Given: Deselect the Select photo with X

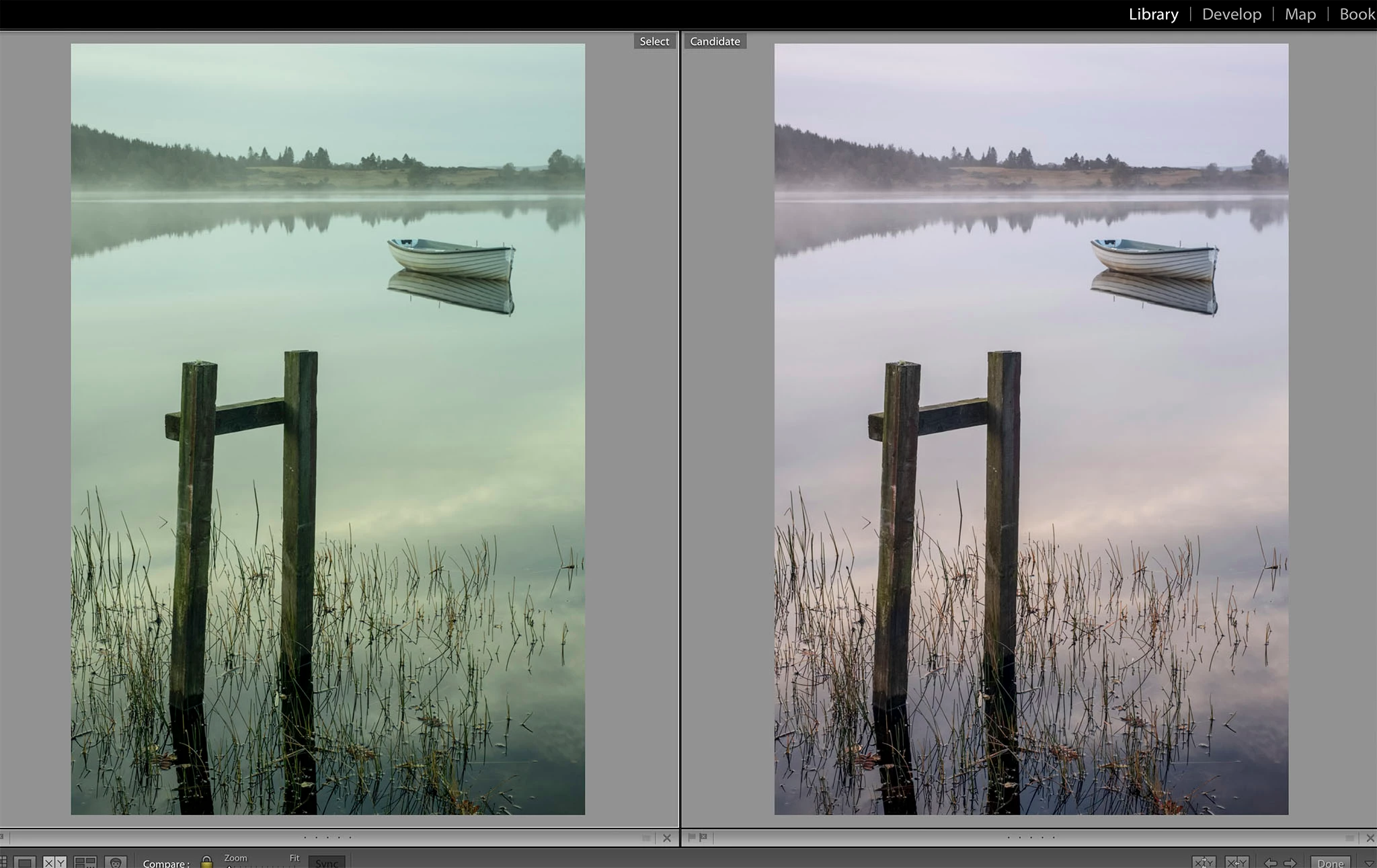Looking at the screenshot, I should (x=666, y=838).
